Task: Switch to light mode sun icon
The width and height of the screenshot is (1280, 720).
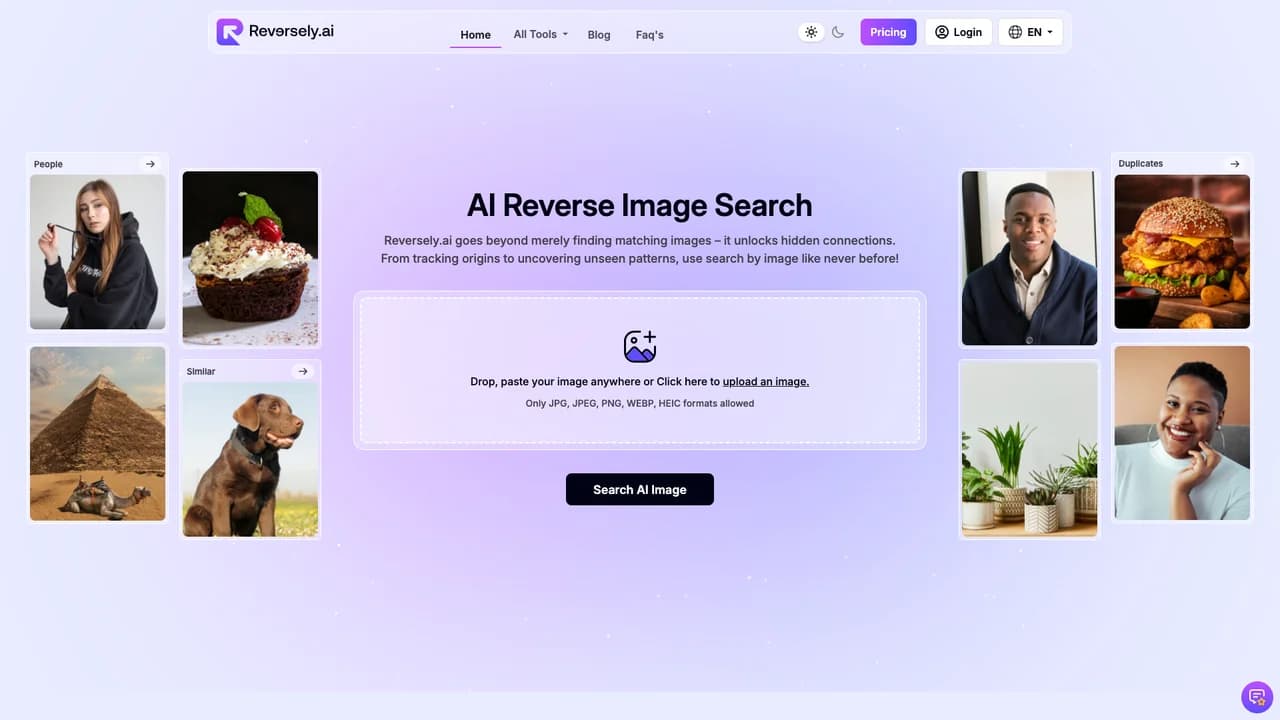Action: [811, 32]
